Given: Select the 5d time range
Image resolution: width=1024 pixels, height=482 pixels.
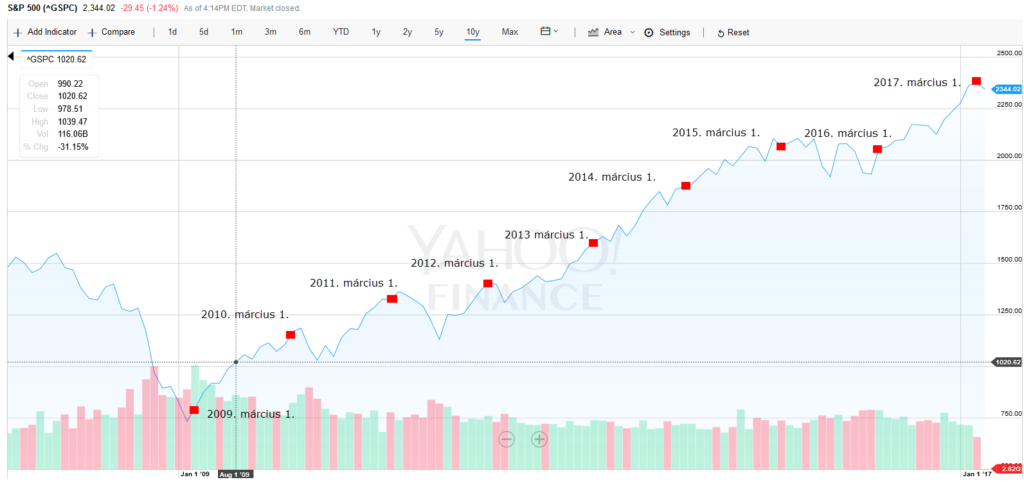Looking at the screenshot, I should pos(204,32).
